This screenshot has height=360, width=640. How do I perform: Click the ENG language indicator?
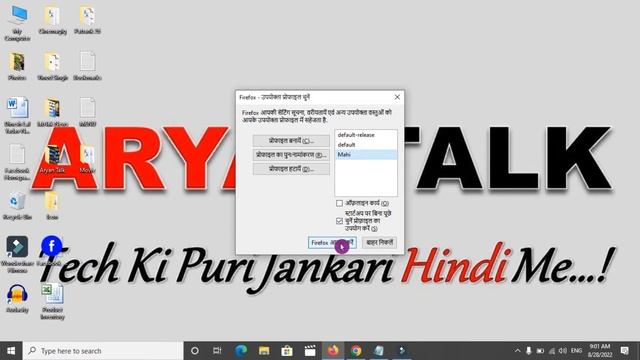pos(576,351)
